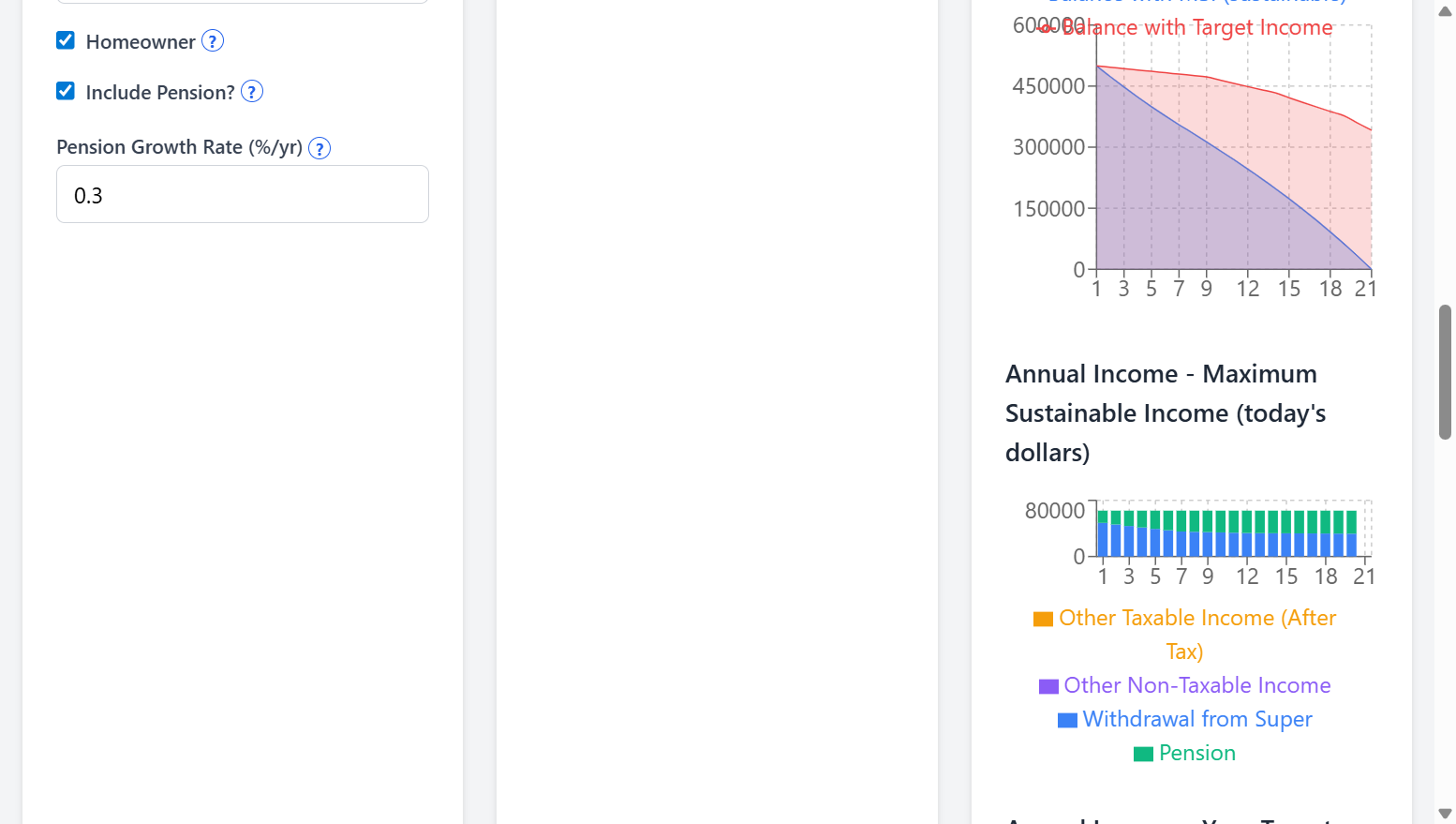Focus the Pension Growth Rate input field

[x=243, y=195]
